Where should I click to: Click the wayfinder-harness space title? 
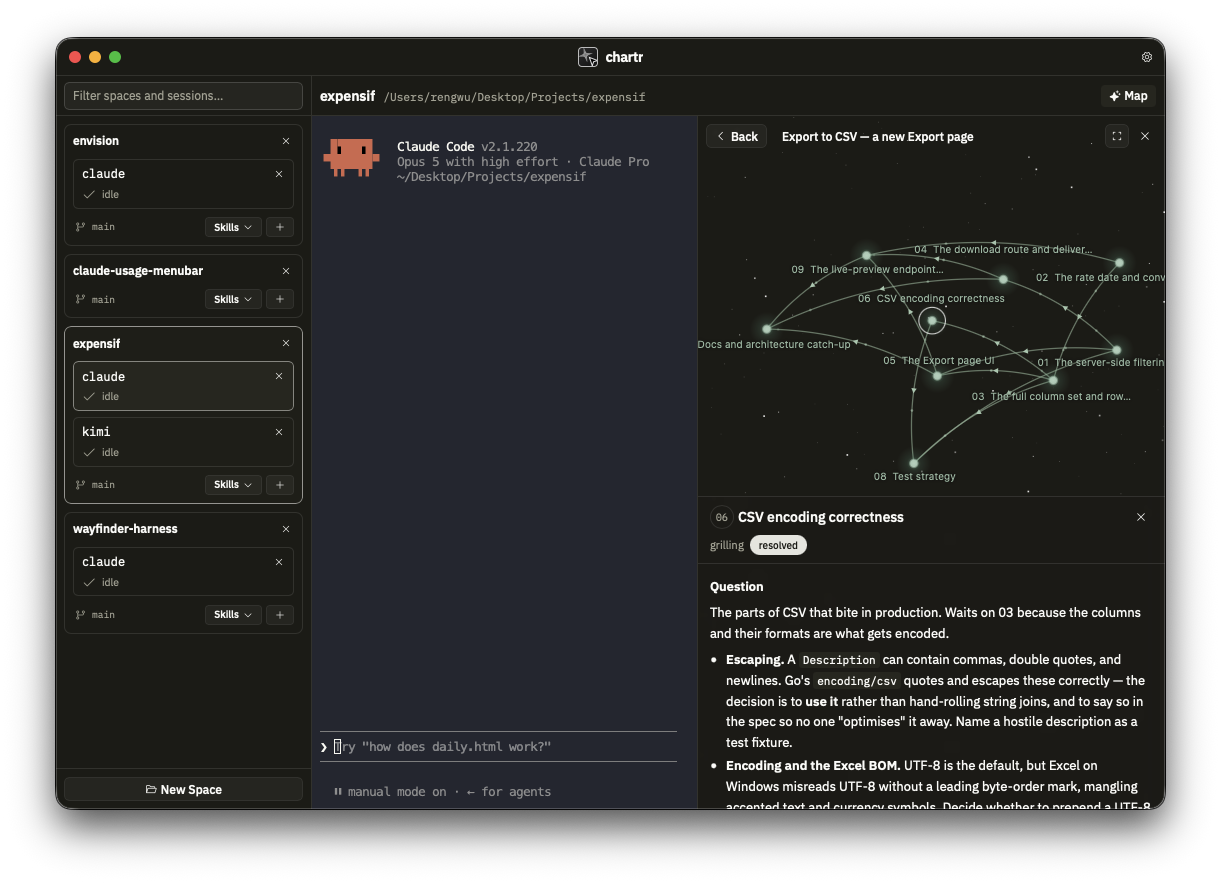click(x=125, y=529)
